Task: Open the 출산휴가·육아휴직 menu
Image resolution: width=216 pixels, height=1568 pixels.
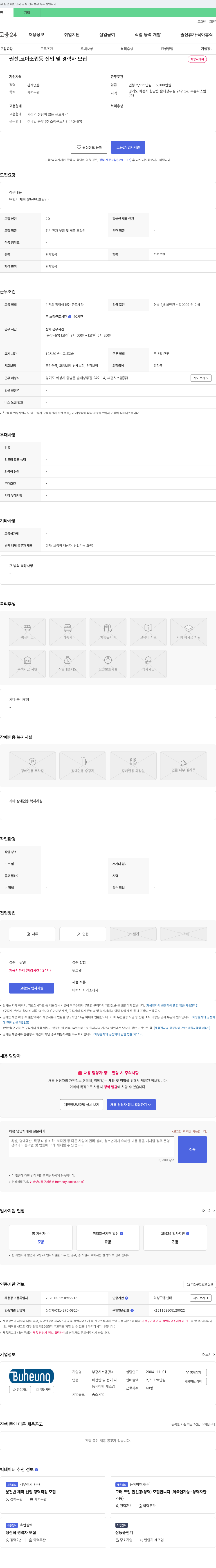Action: [196, 35]
